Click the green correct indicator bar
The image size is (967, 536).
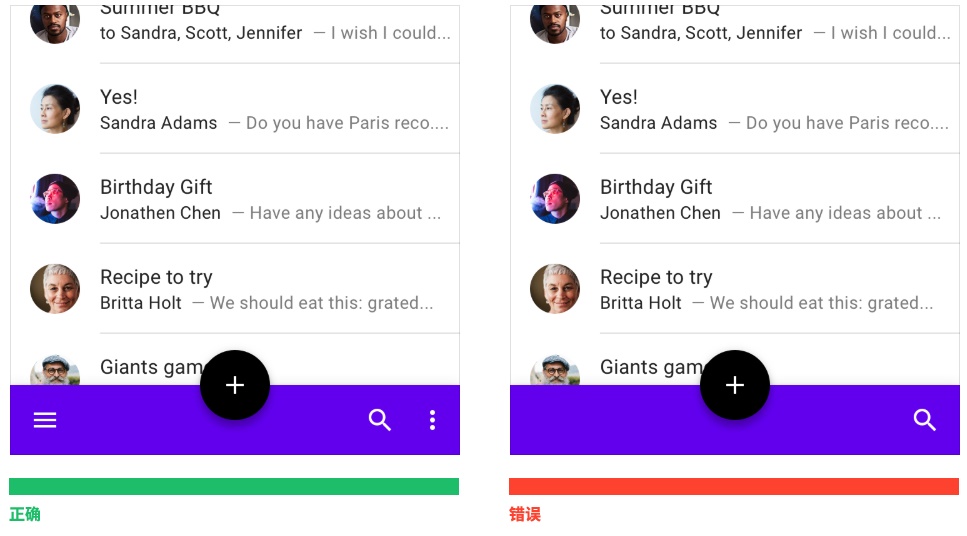[x=234, y=486]
